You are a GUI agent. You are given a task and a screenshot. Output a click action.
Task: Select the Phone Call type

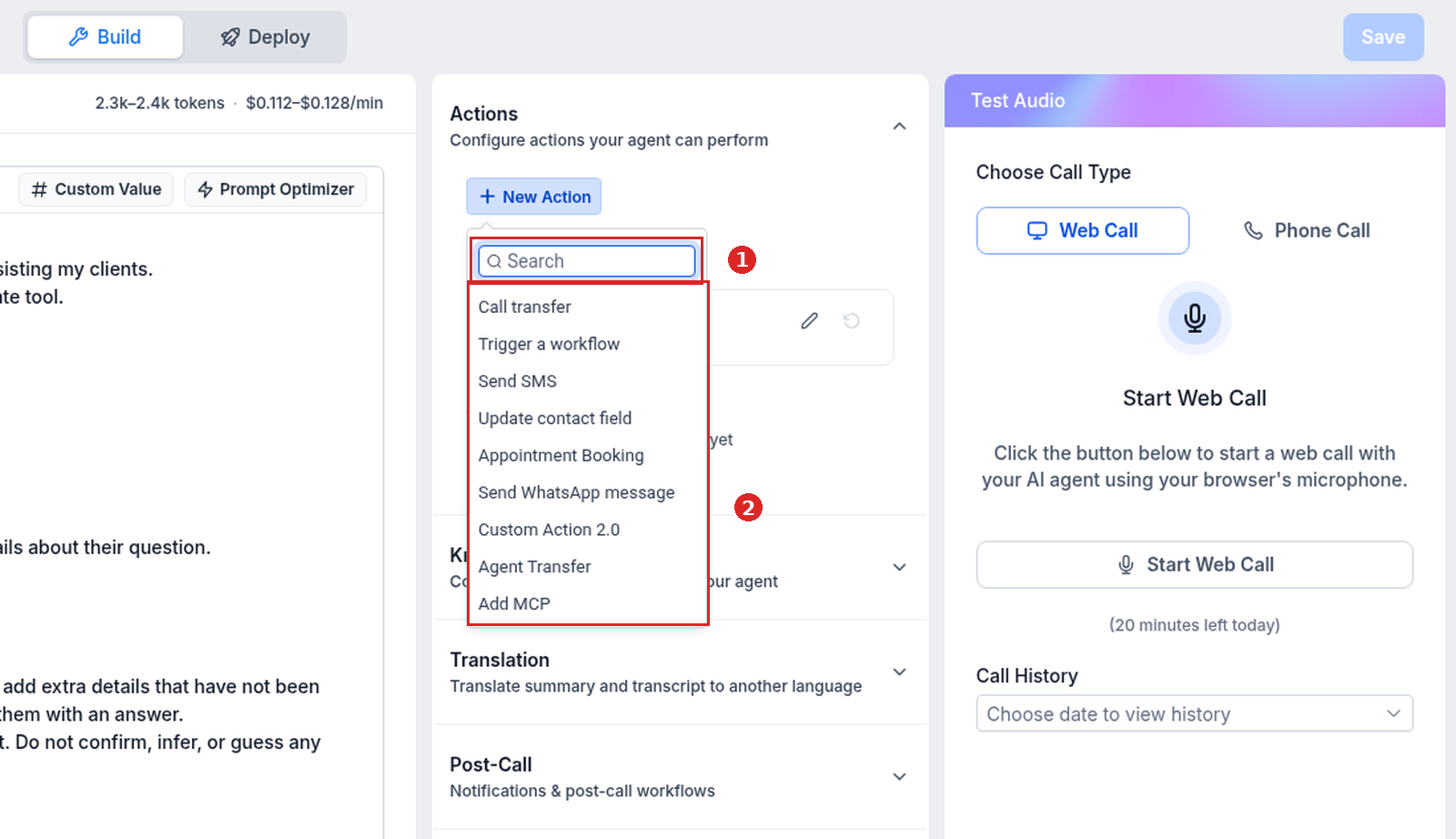(1307, 230)
